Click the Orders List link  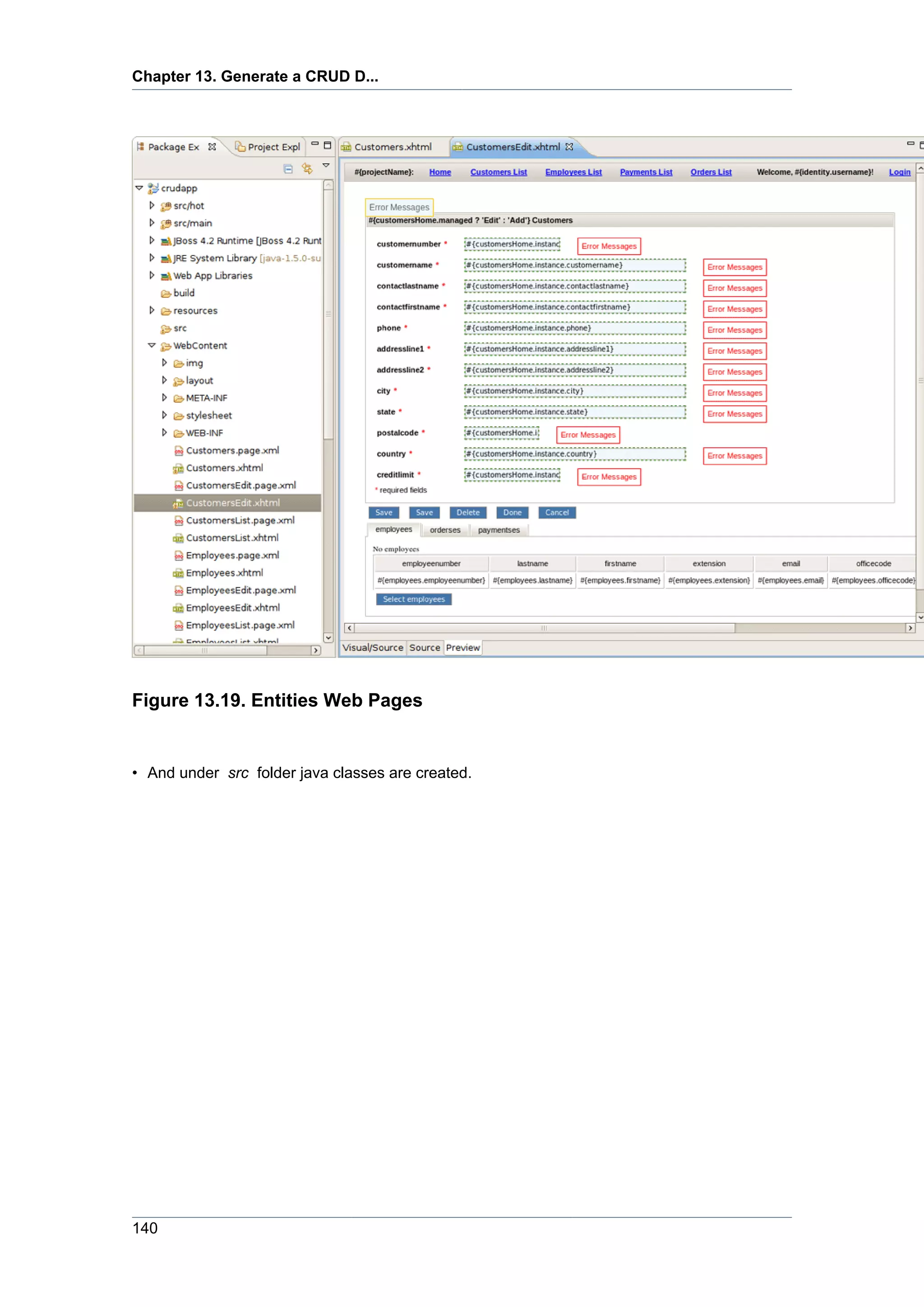pos(711,172)
